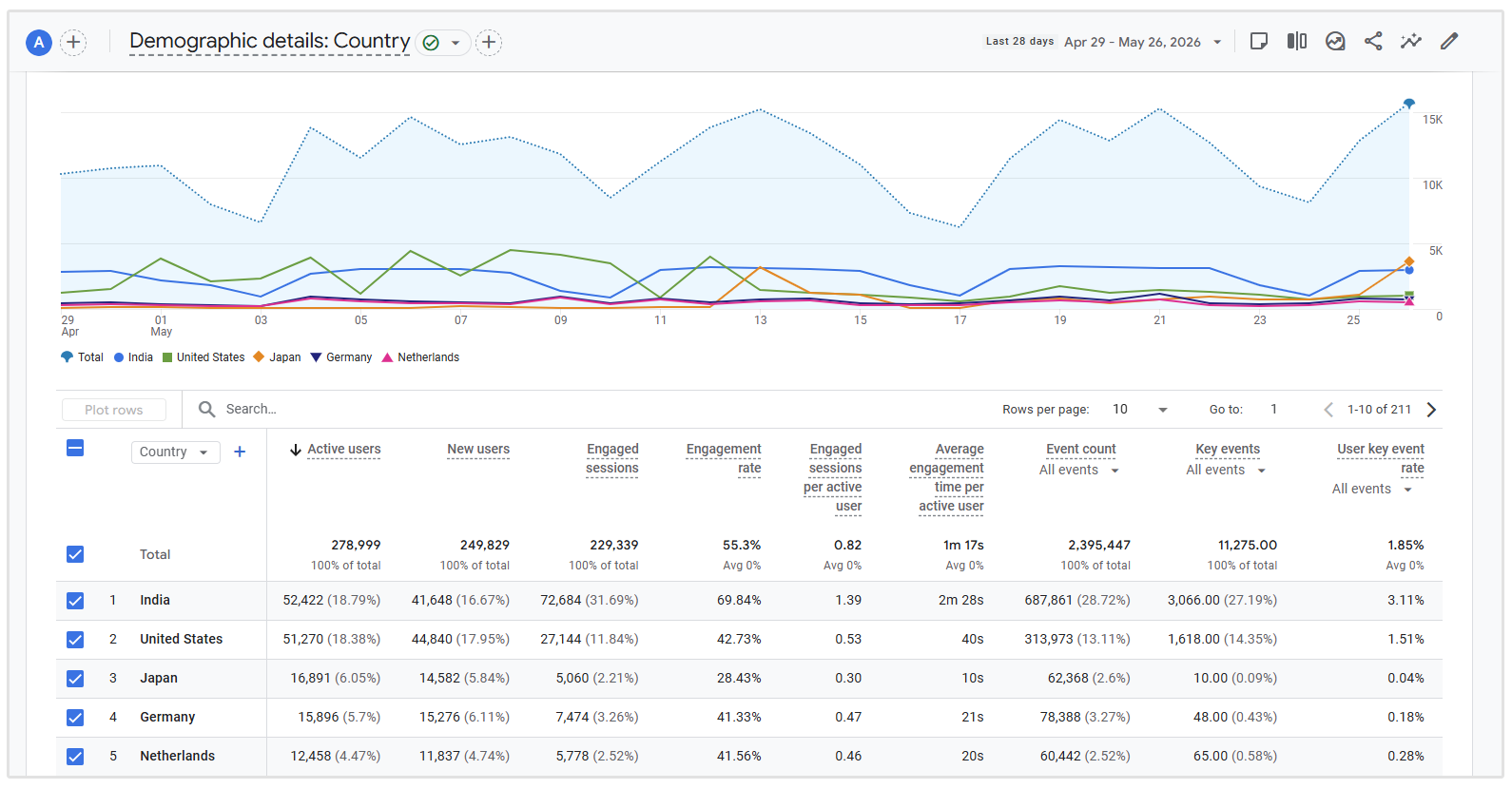The height and width of the screenshot is (789, 1512).
Task: Open the report title dropdown arrow
Action: point(456,43)
